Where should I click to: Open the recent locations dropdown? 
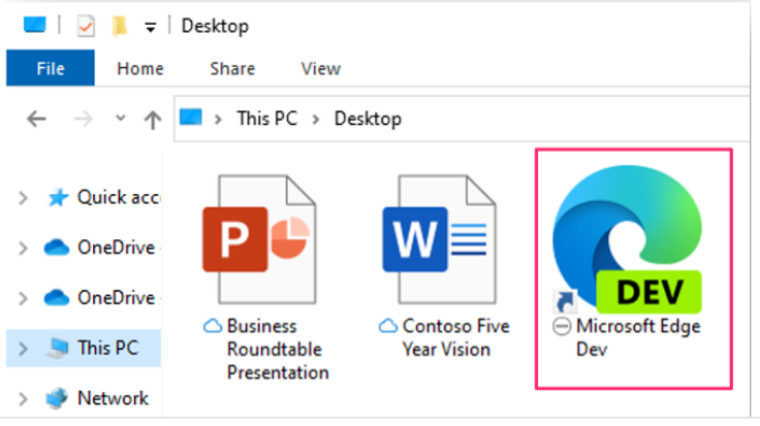(120, 118)
